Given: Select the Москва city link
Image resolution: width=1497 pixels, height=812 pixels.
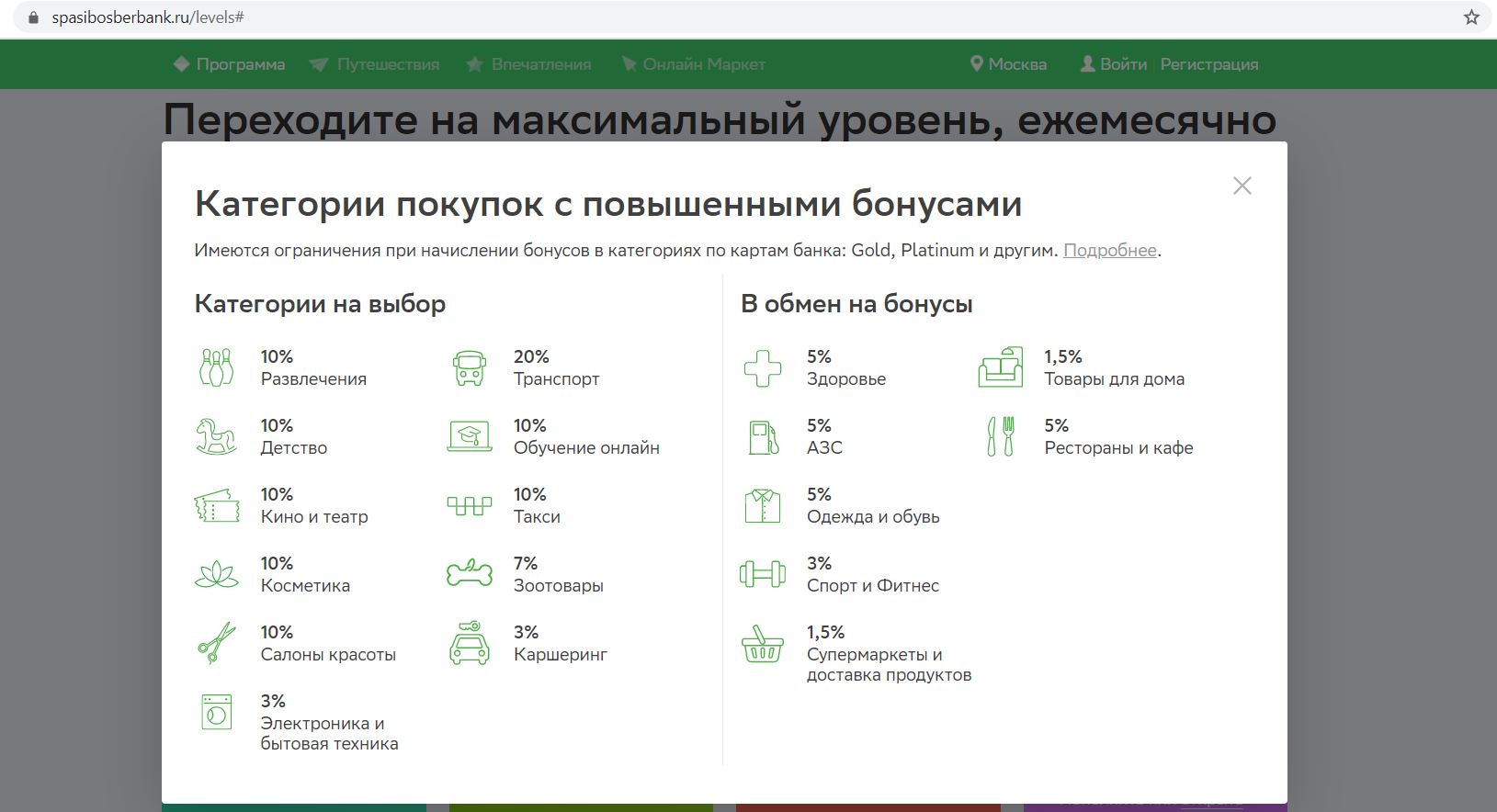Looking at the screenshot, I should 1017,64.
